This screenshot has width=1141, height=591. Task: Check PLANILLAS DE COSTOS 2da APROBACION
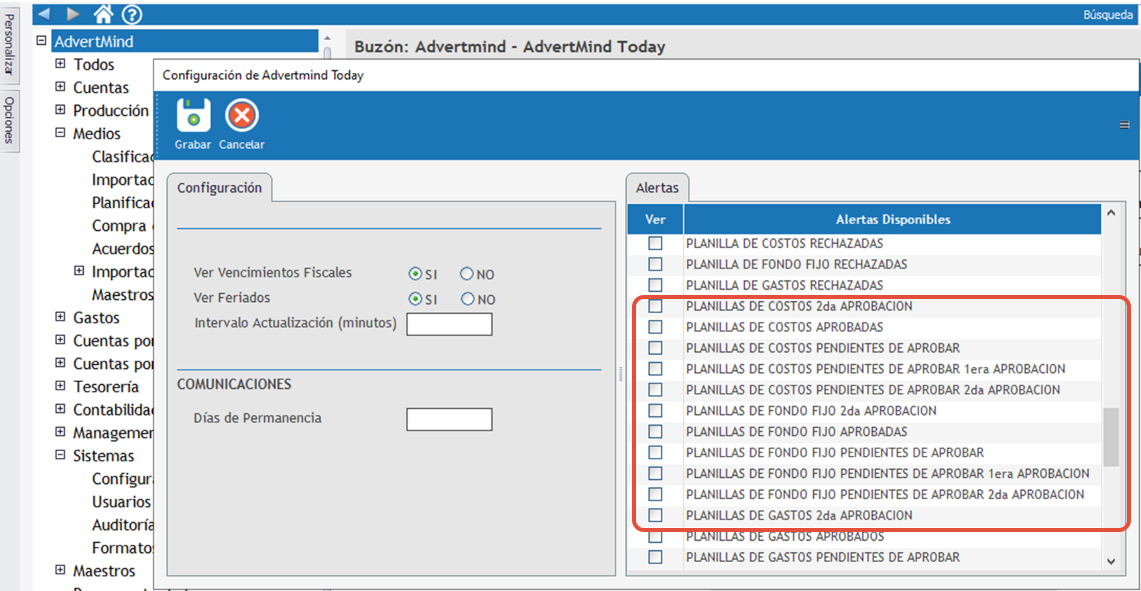click(655, 306)
